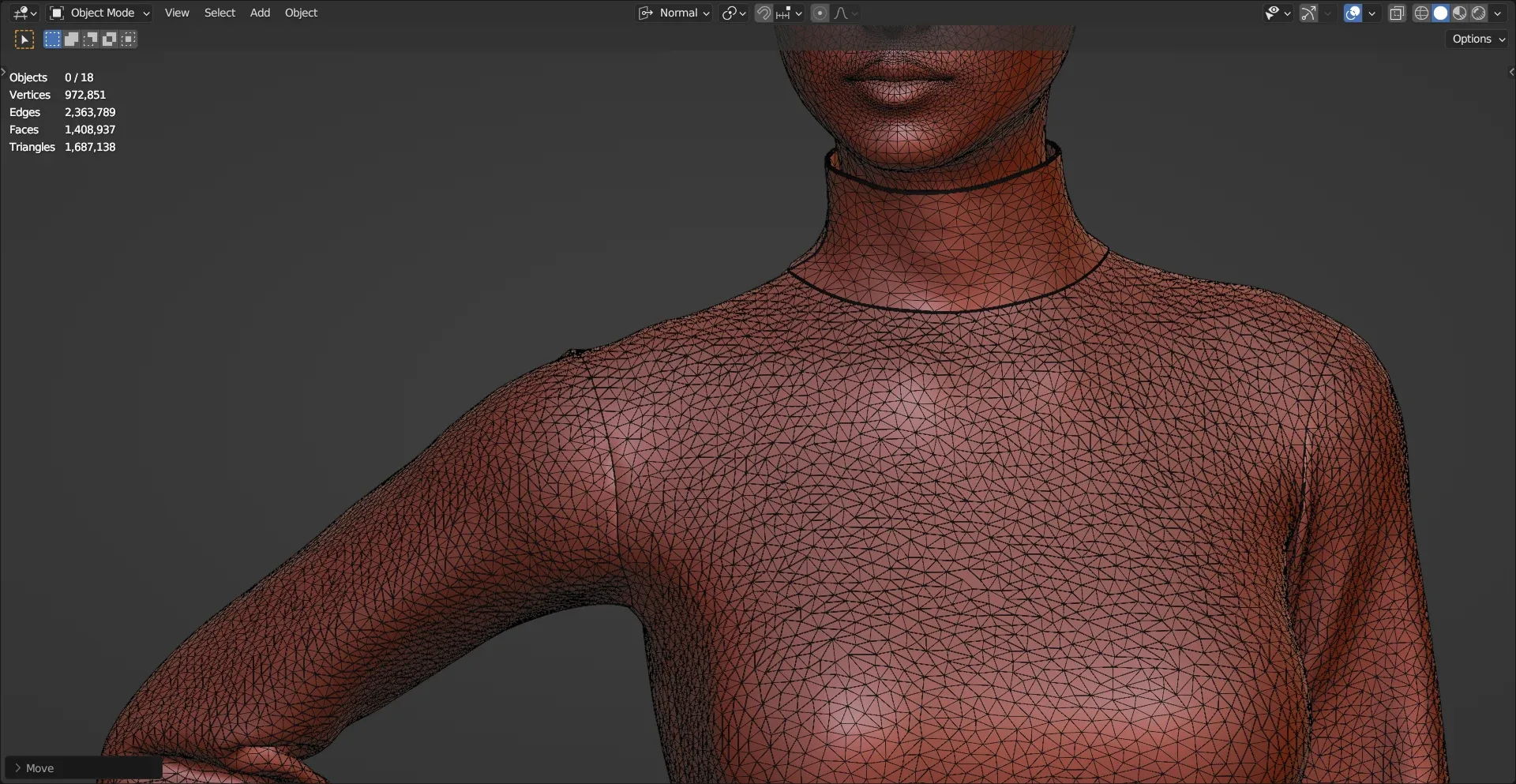1516x784 pixels.
Task: Open the overlays options dropdown
Action: coord(1372,13)
